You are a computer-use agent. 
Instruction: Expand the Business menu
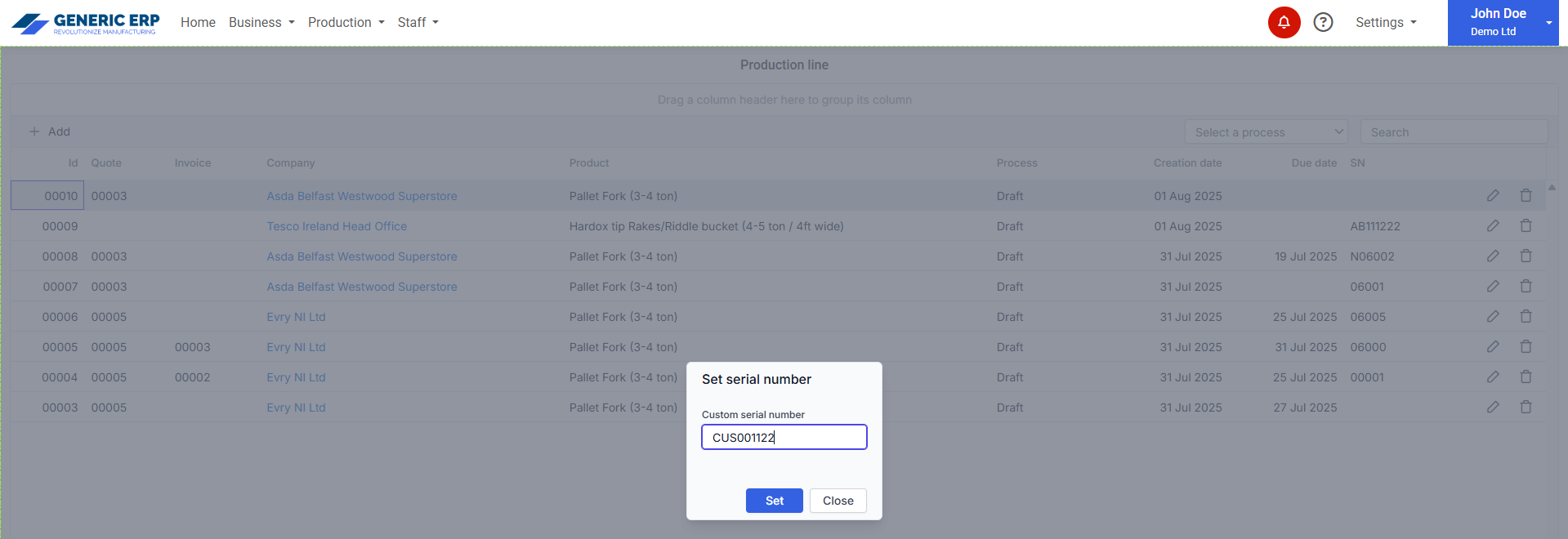(x=261, y=23)
